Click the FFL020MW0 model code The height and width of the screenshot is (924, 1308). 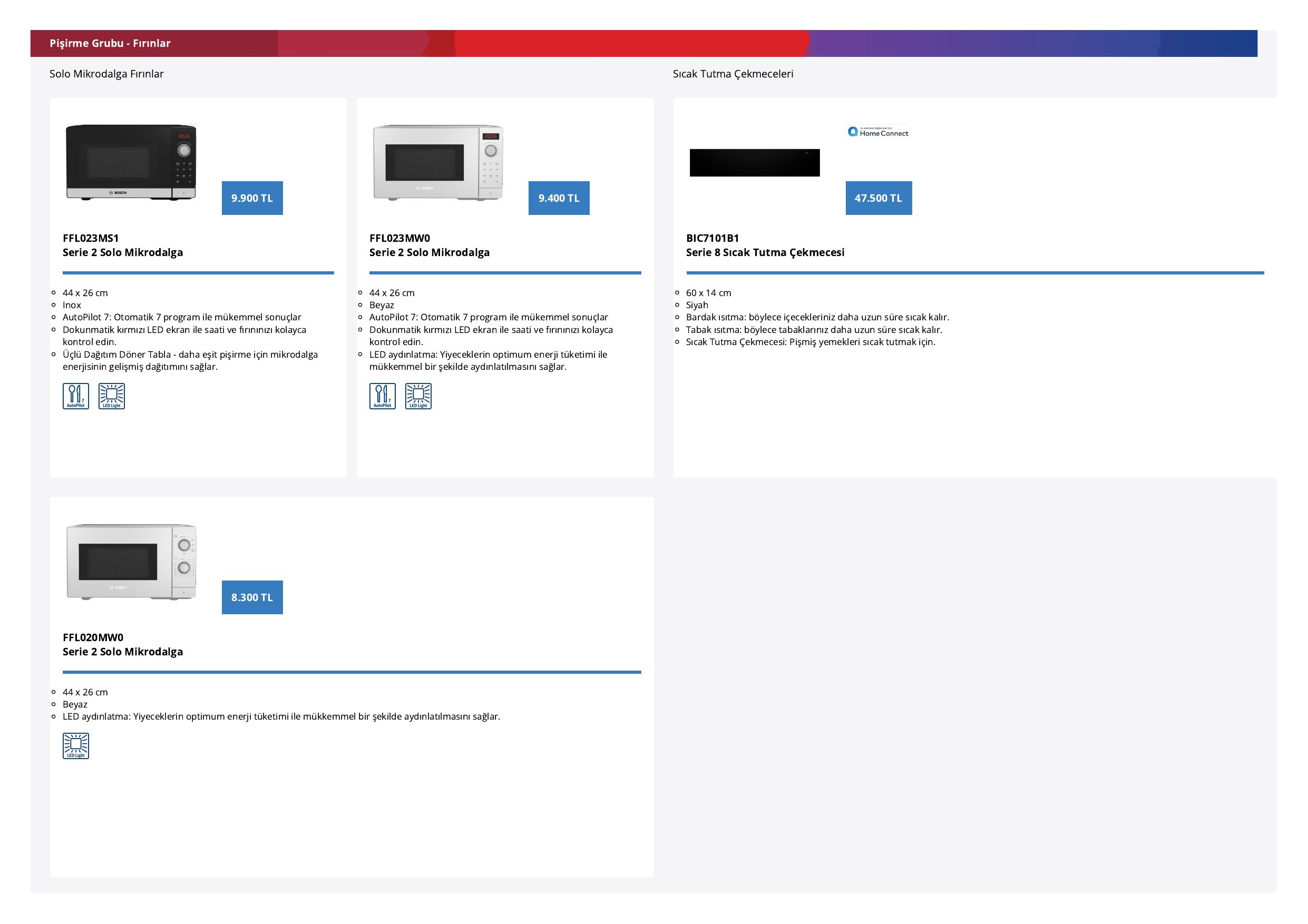pyautogui.click(x=93, y=637)
